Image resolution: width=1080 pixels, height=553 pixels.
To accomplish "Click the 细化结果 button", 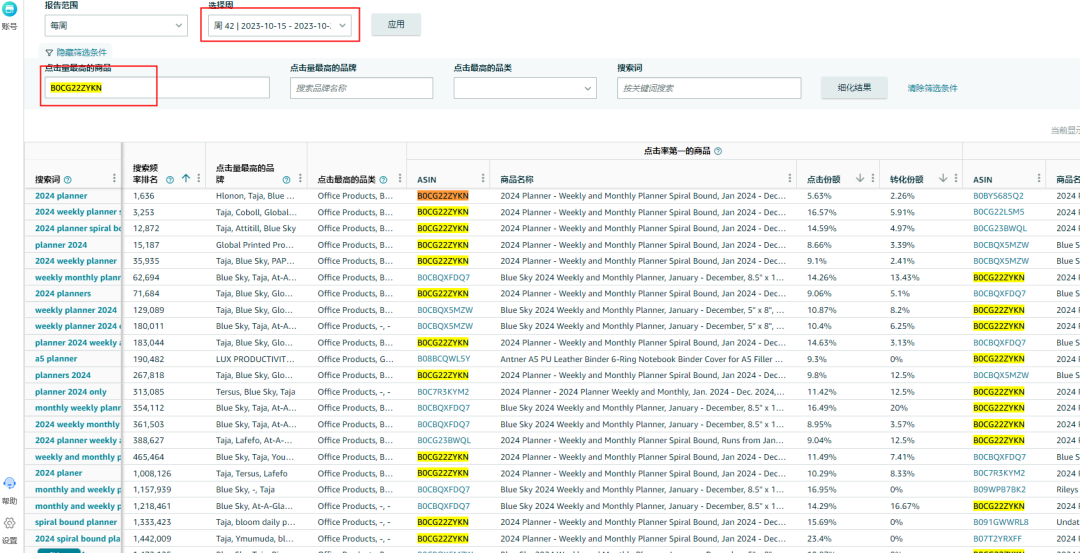I will click(854, 87).
